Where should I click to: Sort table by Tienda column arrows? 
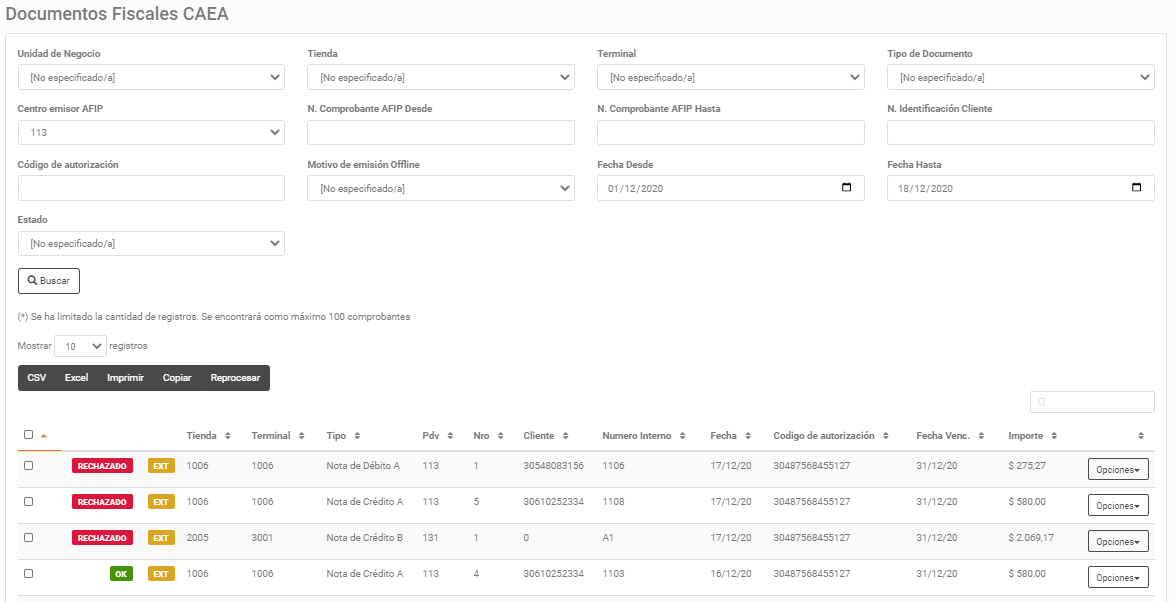click(227, 436)
